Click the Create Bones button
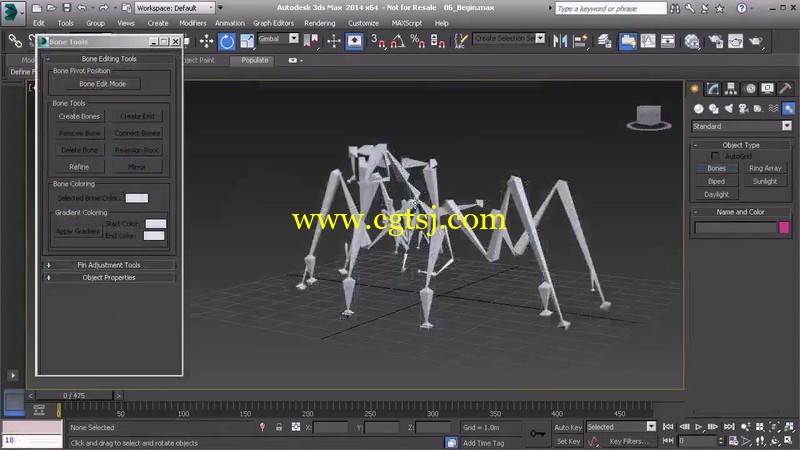 click(x=79, y=116)
